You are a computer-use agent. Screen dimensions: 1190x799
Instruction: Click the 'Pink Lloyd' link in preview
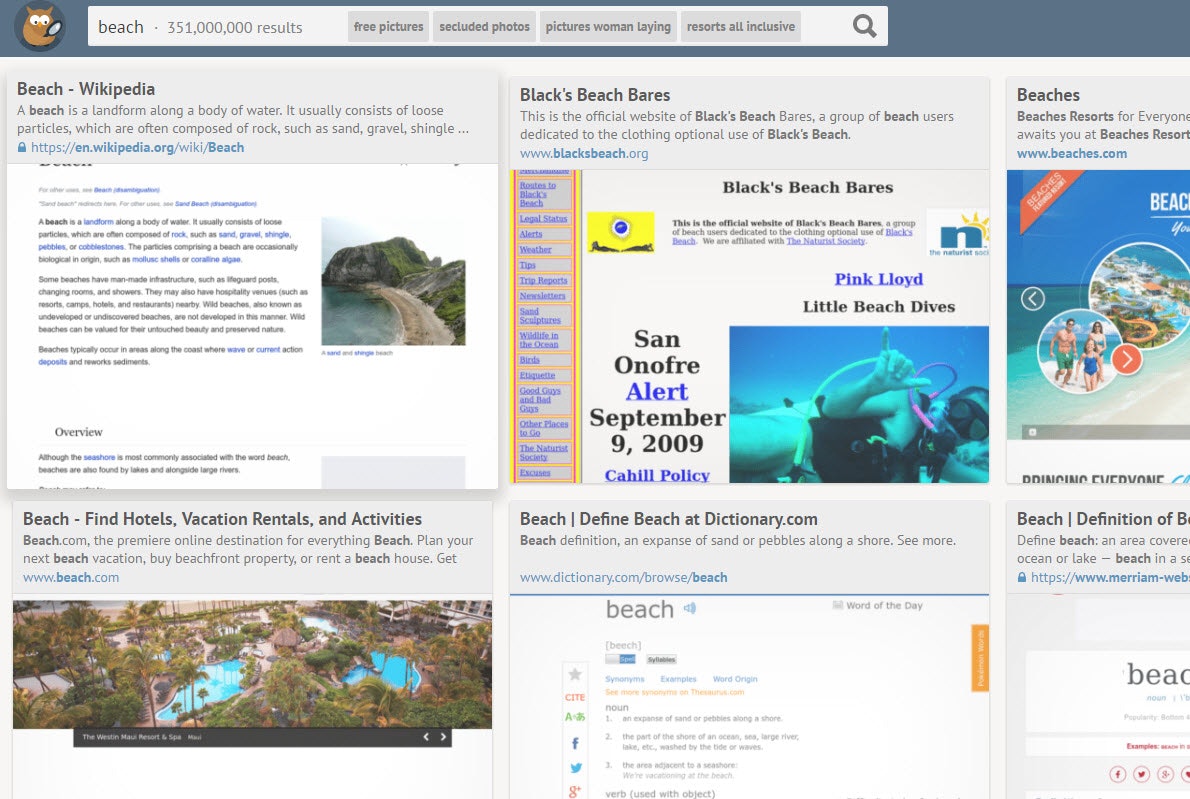click(x=879, y=278)
